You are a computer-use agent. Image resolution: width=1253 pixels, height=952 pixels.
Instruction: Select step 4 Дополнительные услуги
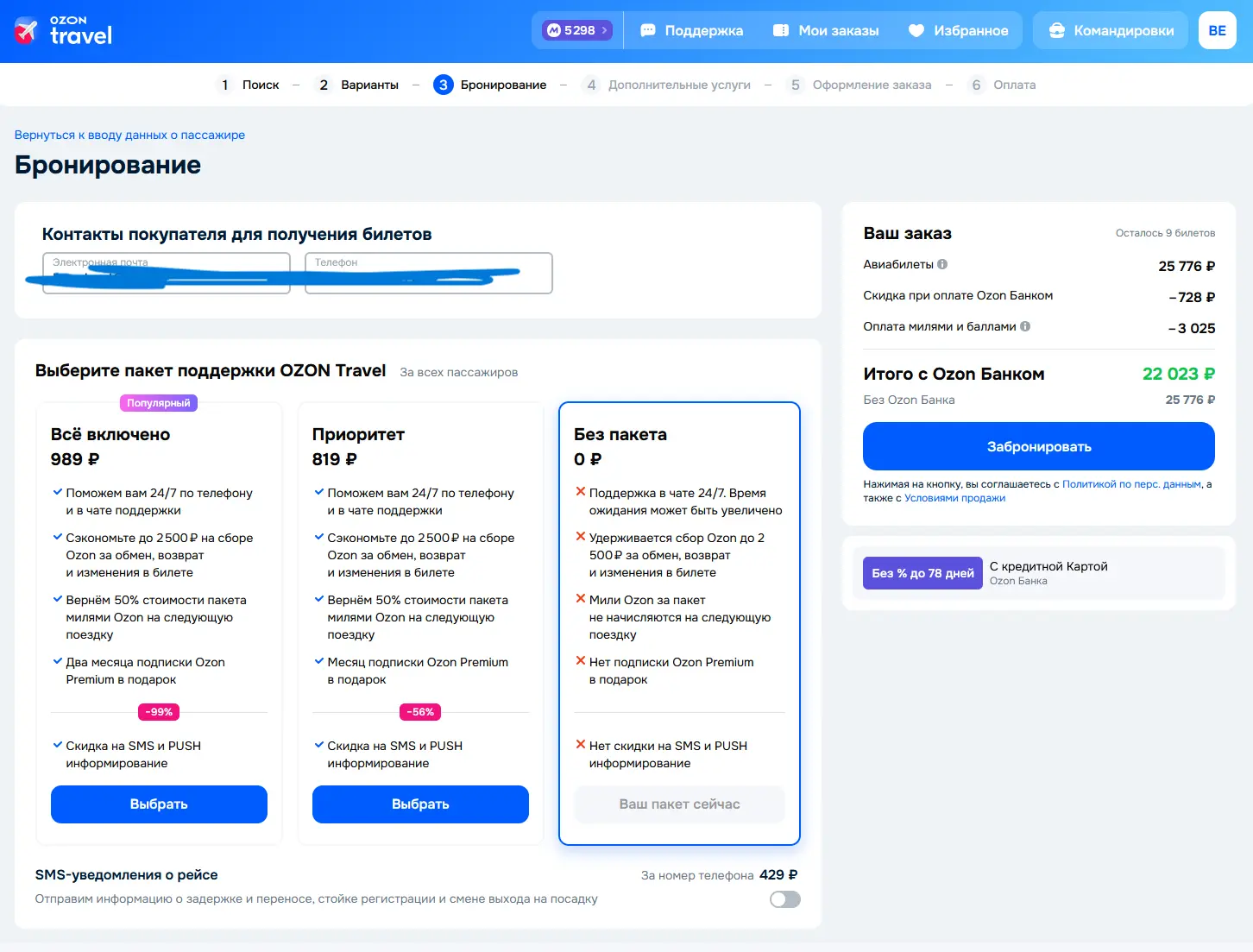666,85
